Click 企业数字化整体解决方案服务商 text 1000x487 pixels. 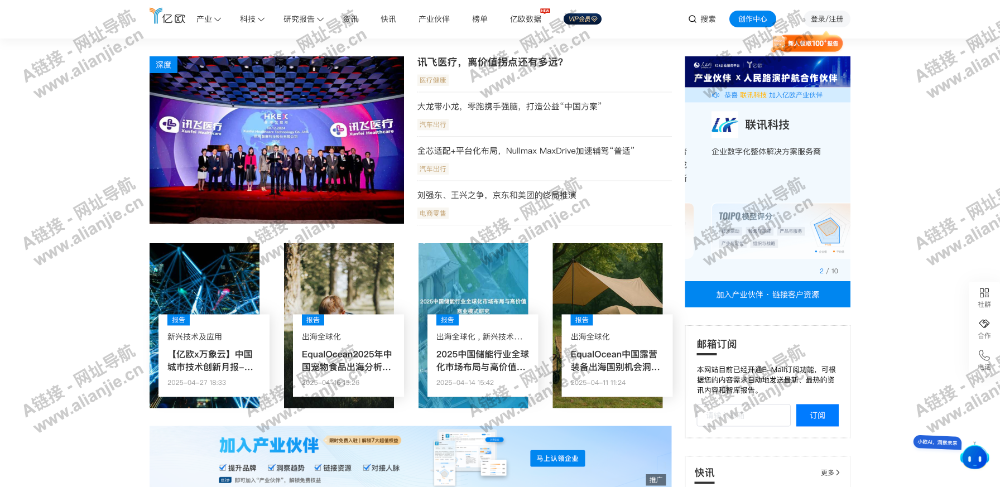[x=766, y=152]
